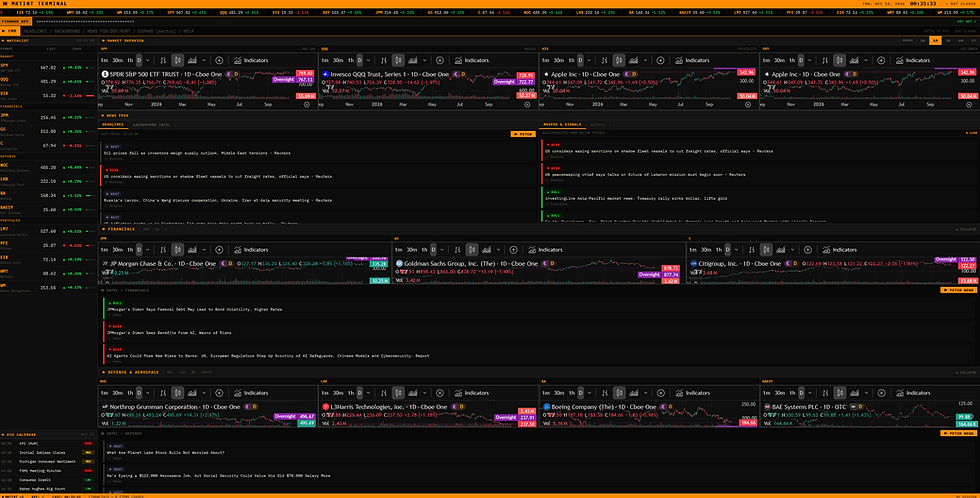Screen dimensions: 980x498
Task: Add compare symbol on VIX panel chart
Action: click(661, 60)
